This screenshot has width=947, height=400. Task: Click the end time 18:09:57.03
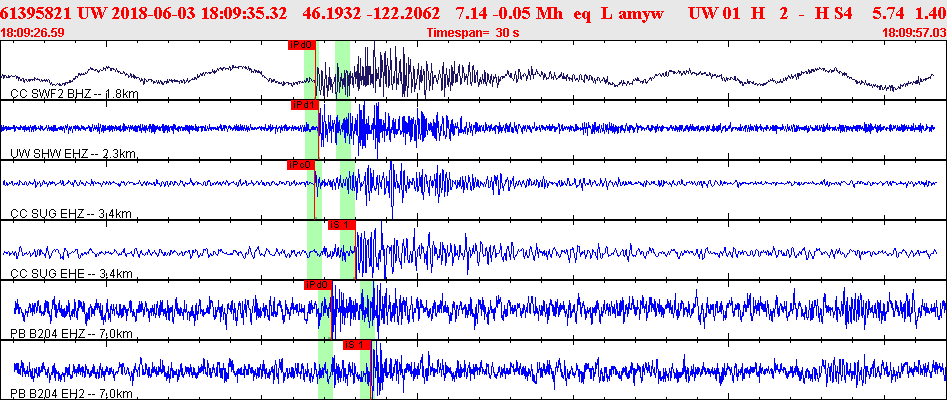pos(914,33)
